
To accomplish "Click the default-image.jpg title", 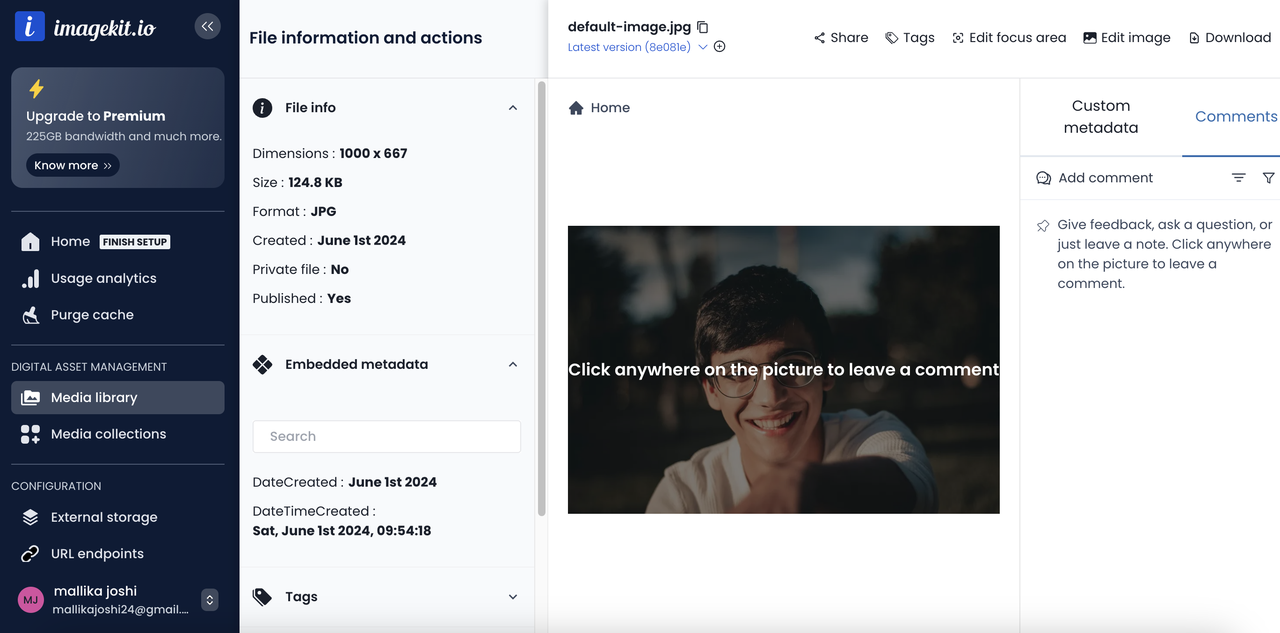I will [x=629, y=27].
